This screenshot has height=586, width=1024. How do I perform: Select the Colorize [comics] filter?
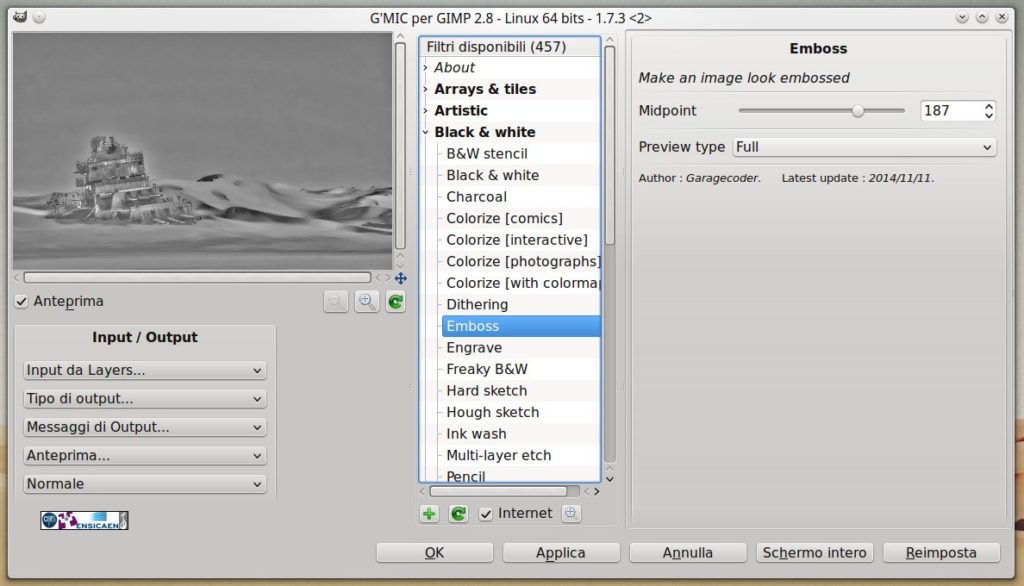tap(504, 218)
